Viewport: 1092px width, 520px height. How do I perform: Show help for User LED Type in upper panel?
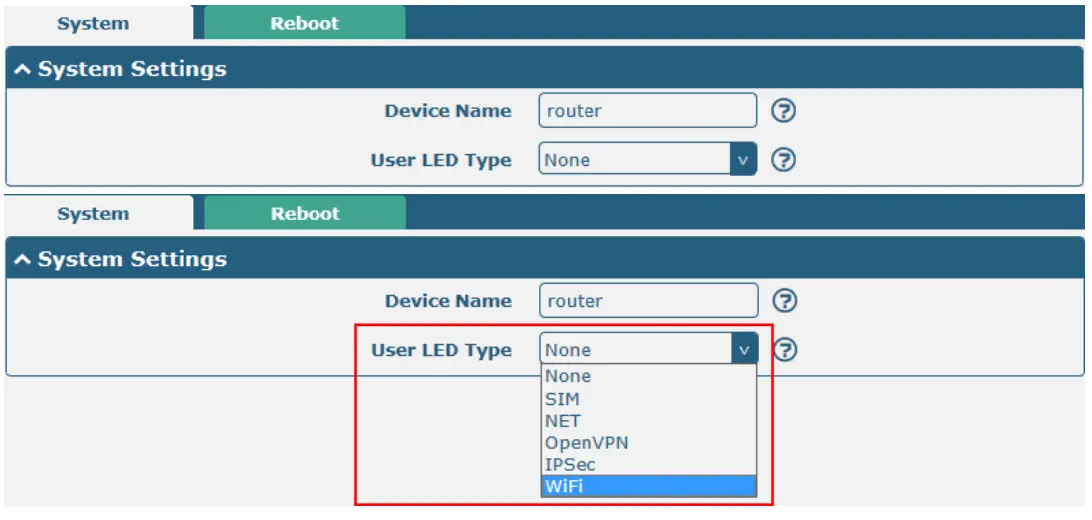tap(784, 160)
